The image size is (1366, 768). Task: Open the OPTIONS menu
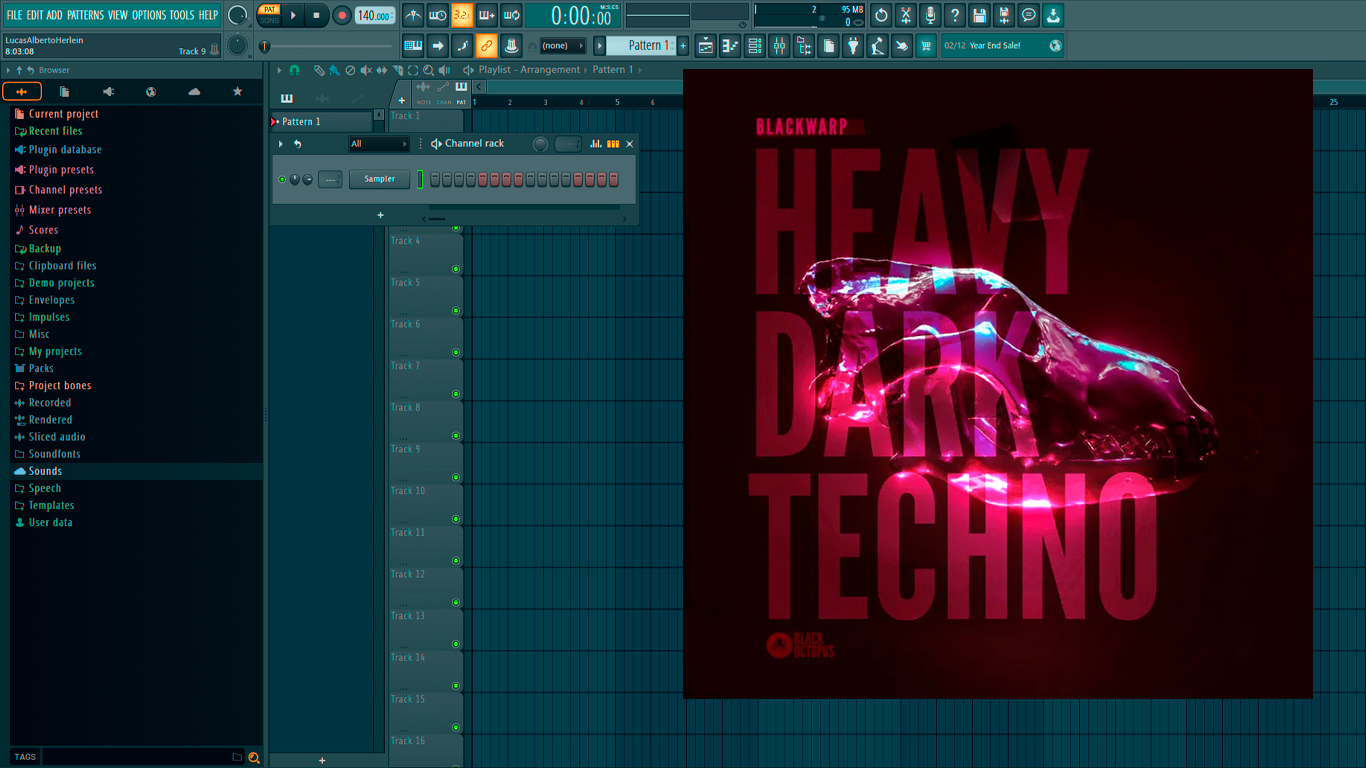149,15
